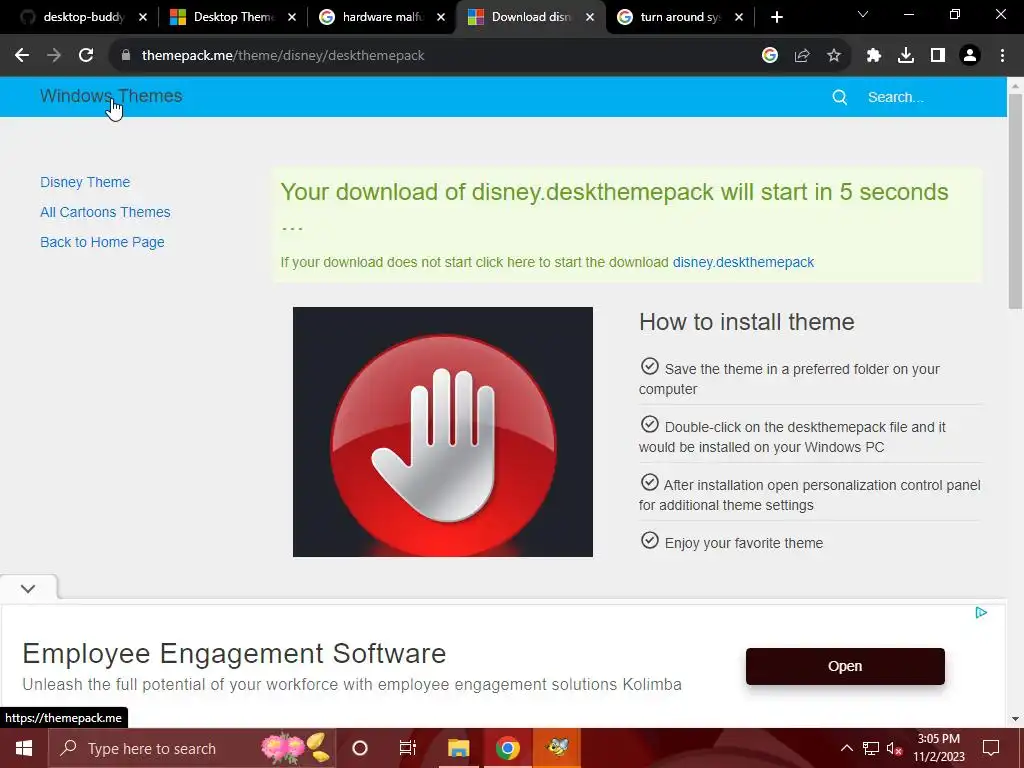
Task: Bookmark this page with the star icon
Action: tap(834, 56)
